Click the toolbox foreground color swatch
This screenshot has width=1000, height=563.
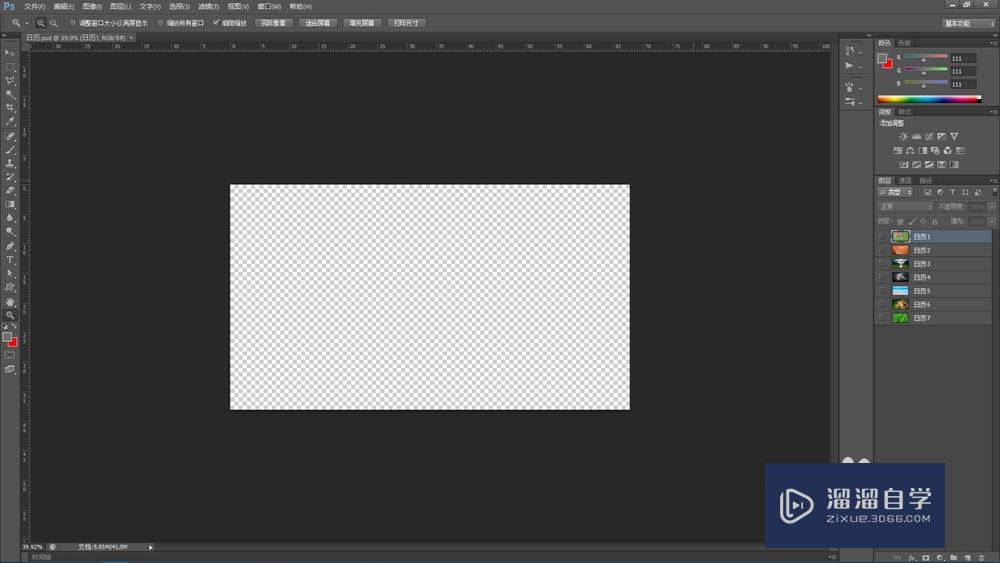(7, 337)
